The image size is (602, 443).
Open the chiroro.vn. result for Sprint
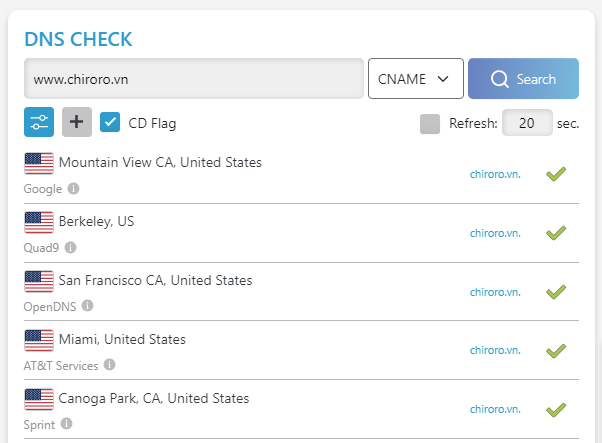coord(495,409)
